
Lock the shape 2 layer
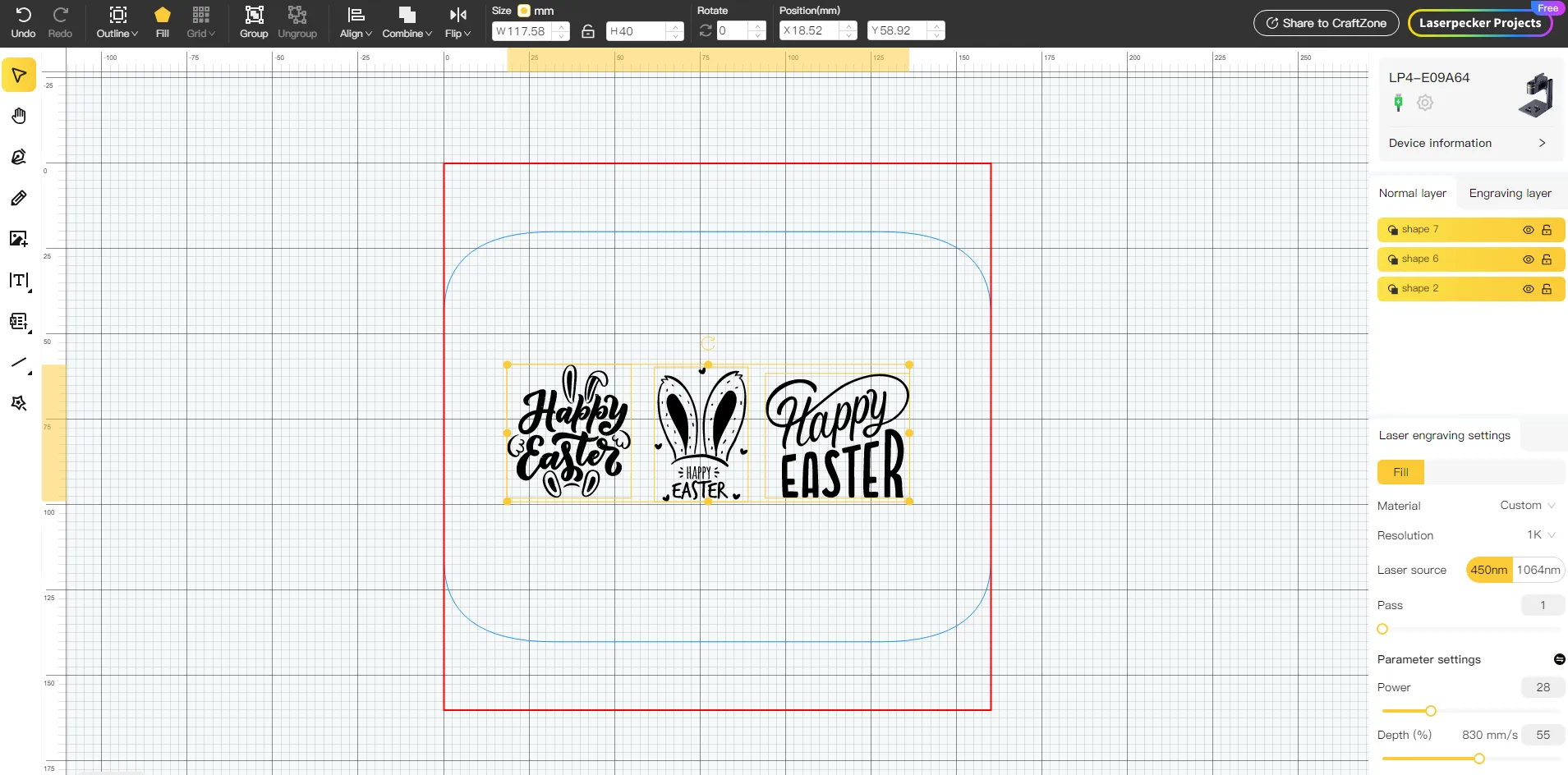[x=1547, y=289]
